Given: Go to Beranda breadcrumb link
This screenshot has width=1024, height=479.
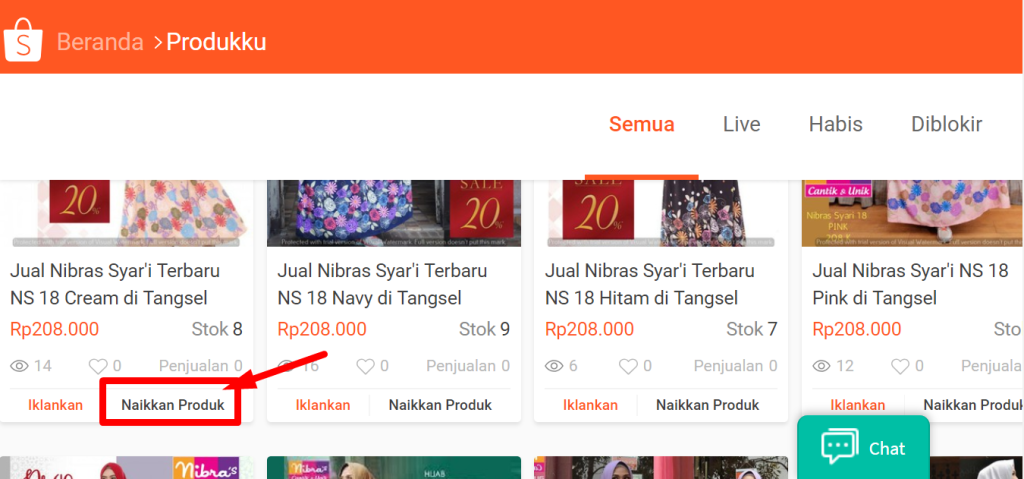Looking at the screenshot, I should [101, 42].
